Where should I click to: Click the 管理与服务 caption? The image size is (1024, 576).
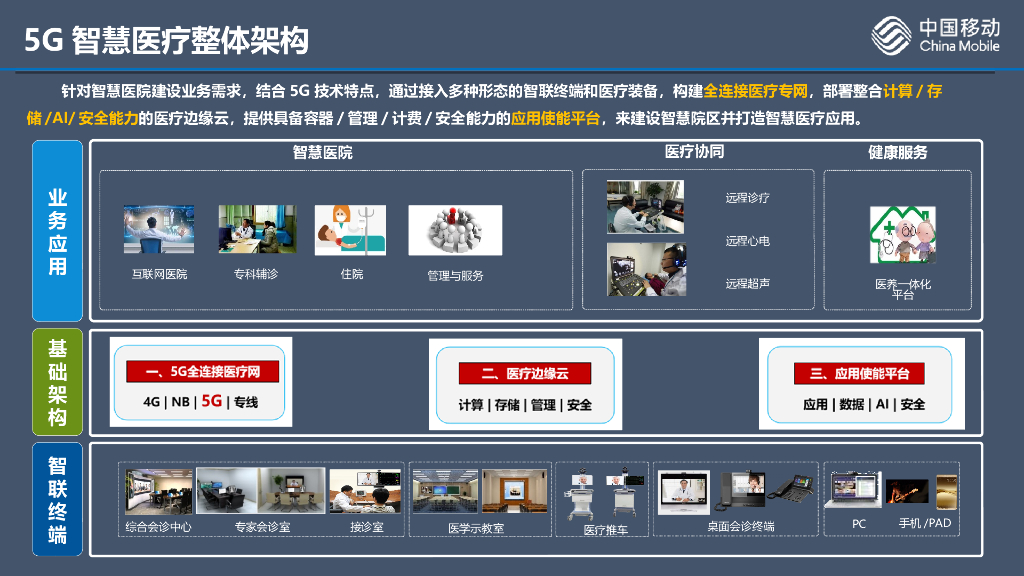(x=455, y=276)
